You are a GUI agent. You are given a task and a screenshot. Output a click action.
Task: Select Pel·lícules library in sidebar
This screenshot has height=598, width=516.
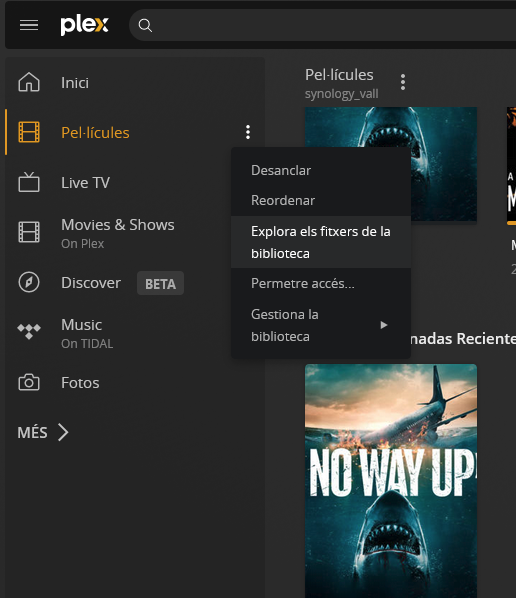click(95, 133)
